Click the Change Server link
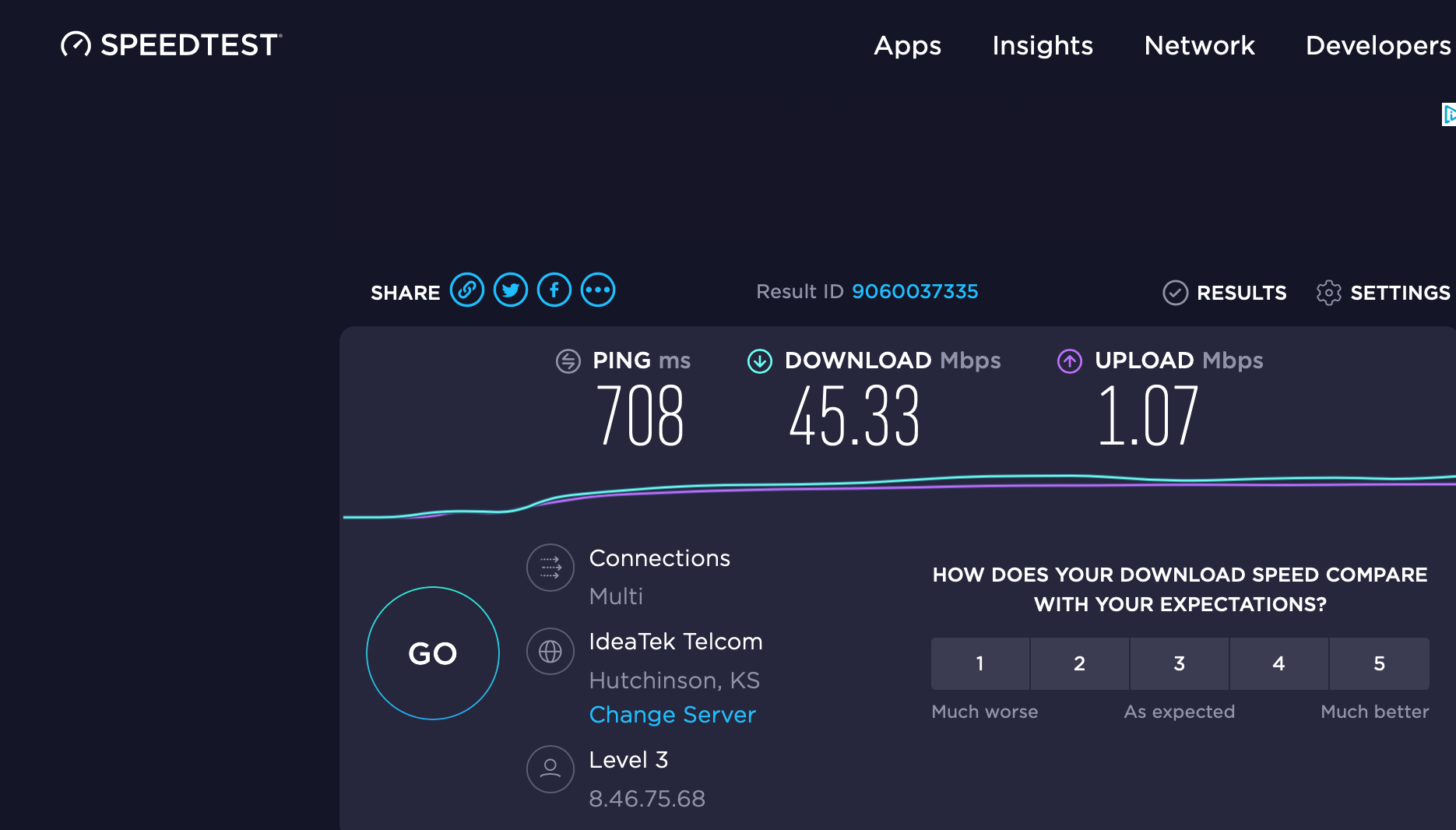 point(672,714)
